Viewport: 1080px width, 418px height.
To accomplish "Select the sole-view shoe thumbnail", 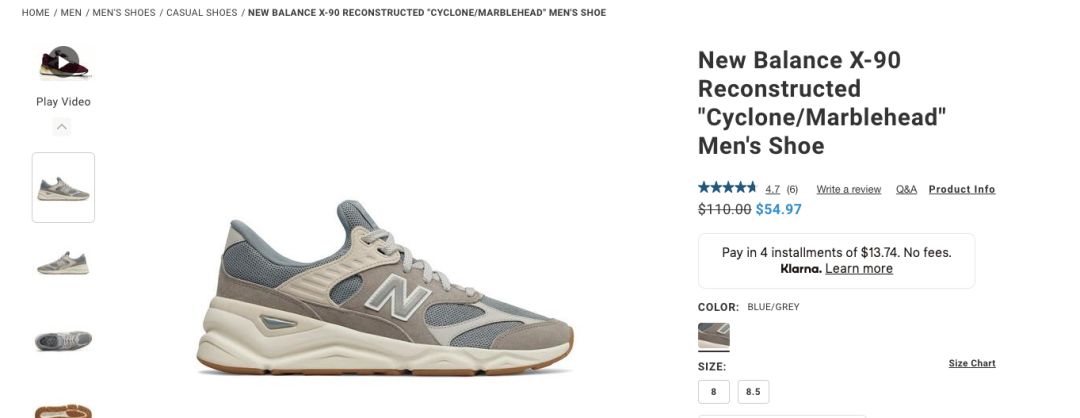I will [63, 410].
